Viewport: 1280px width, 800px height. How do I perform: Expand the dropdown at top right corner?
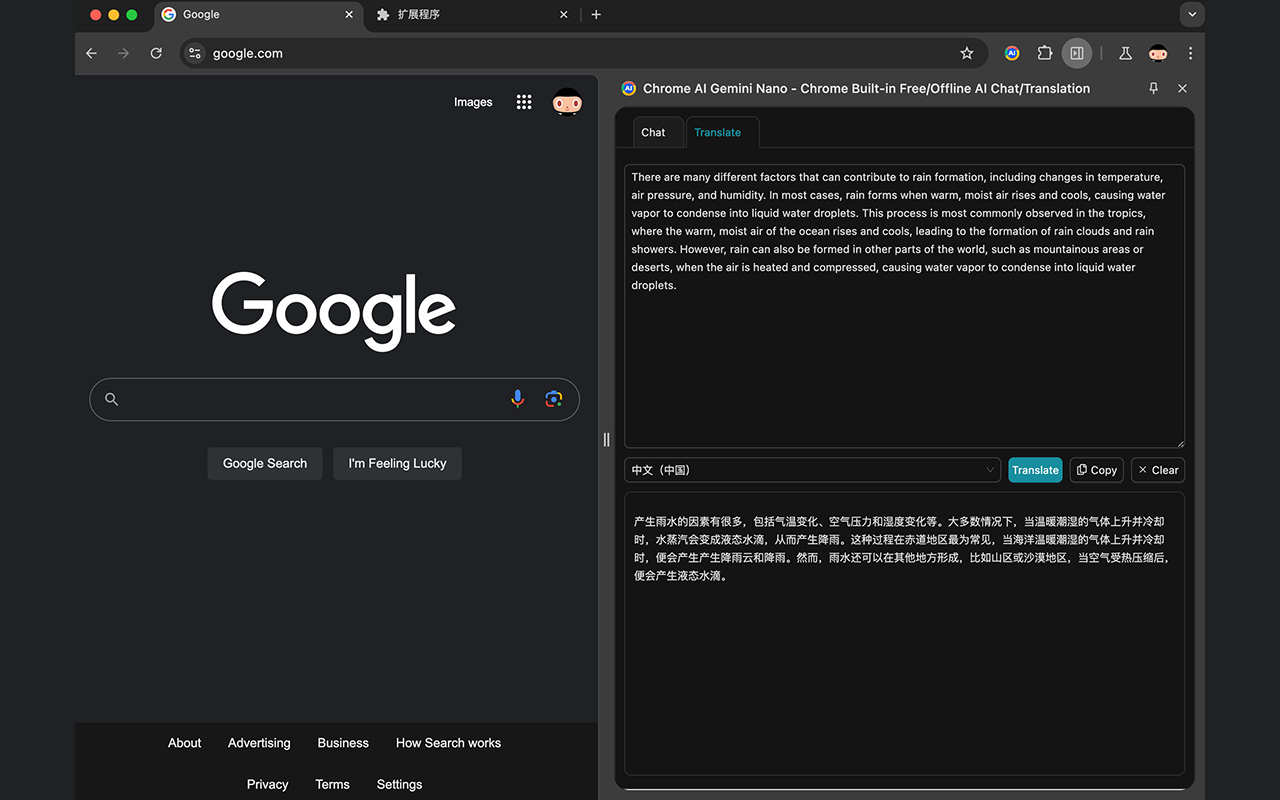1192,14
